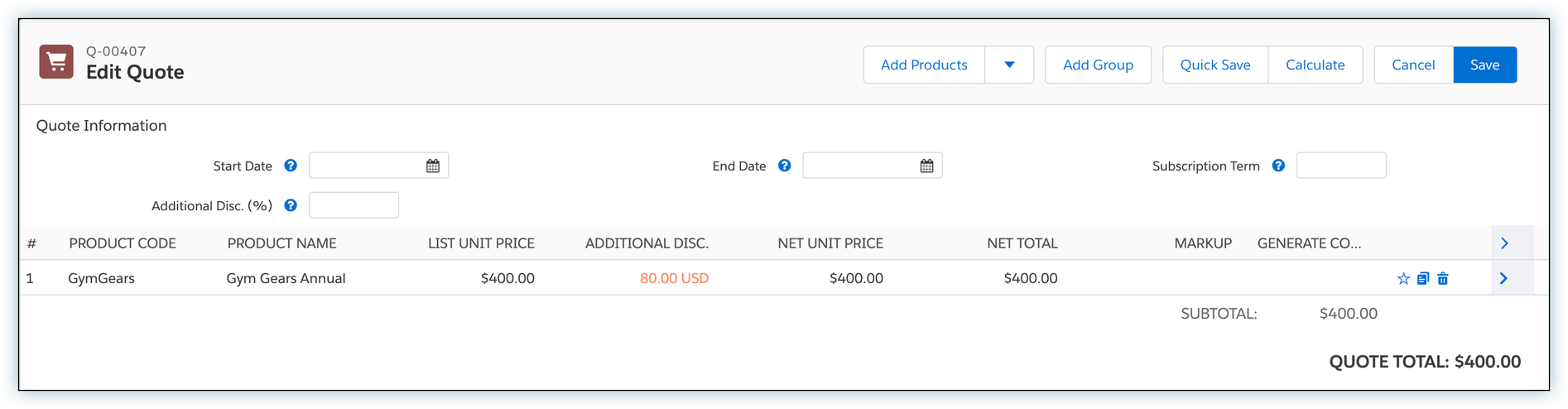Viewport: 1568px width, 409px height.
Task: Show help for End Date field
Action: 785,166
